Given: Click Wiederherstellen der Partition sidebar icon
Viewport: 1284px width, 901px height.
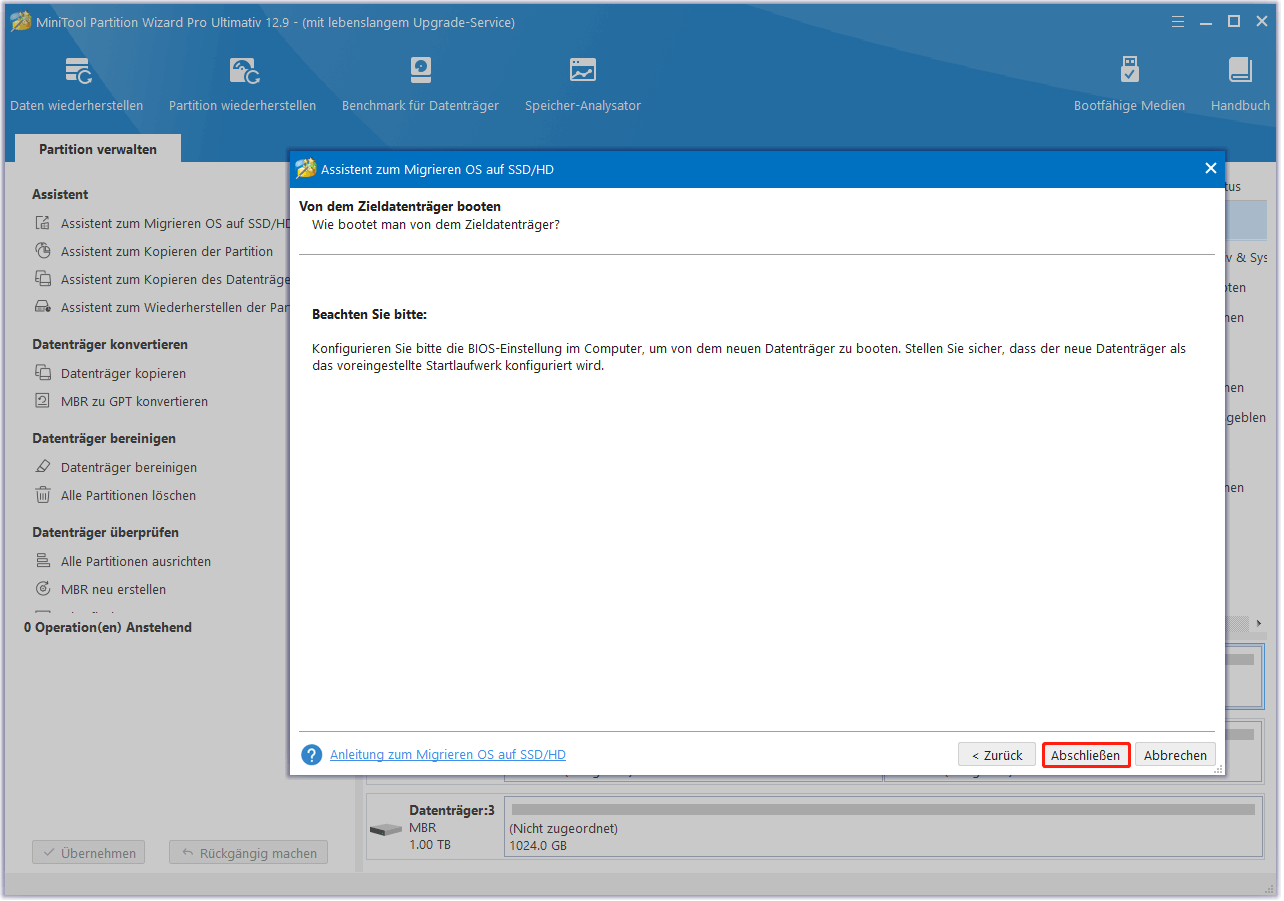Looking at the screenshot, I should [43, 307].
